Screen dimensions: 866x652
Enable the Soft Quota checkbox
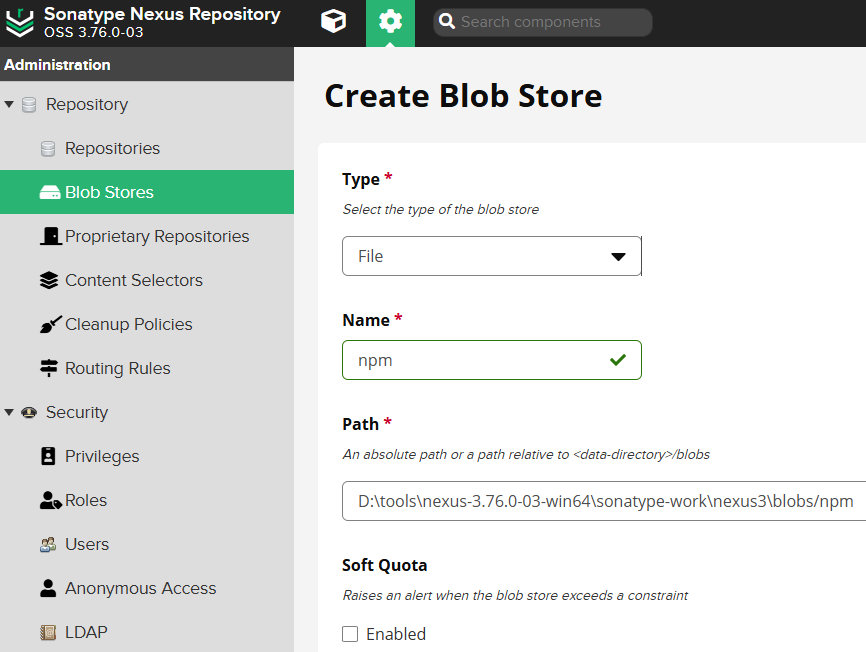coord(350,634)
